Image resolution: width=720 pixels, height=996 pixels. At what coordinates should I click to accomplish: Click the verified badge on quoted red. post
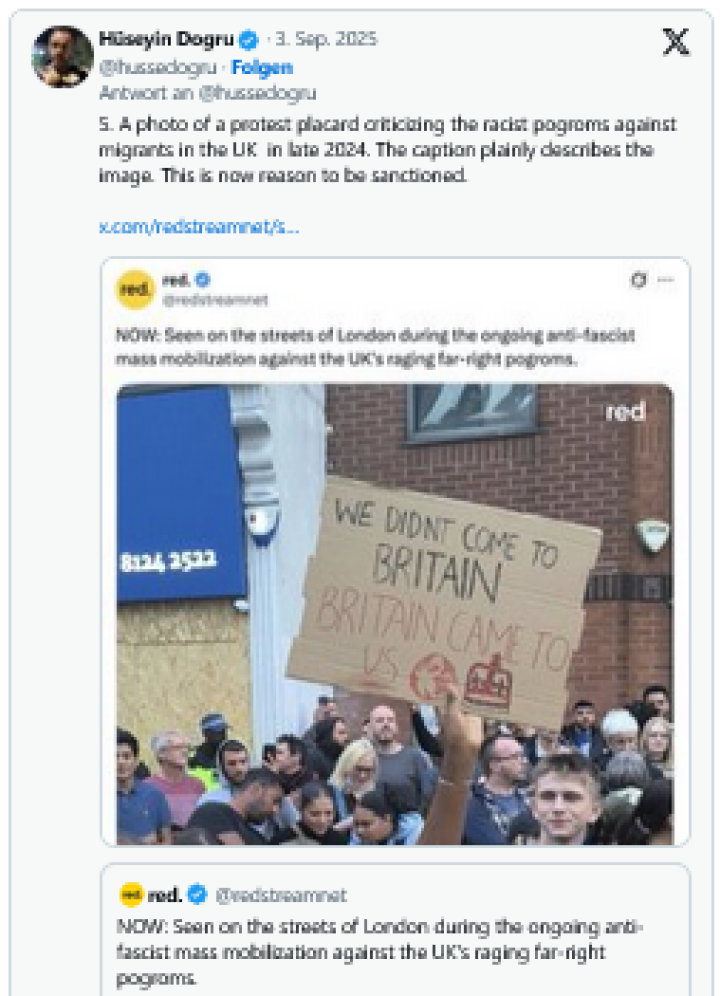[203, 279]
